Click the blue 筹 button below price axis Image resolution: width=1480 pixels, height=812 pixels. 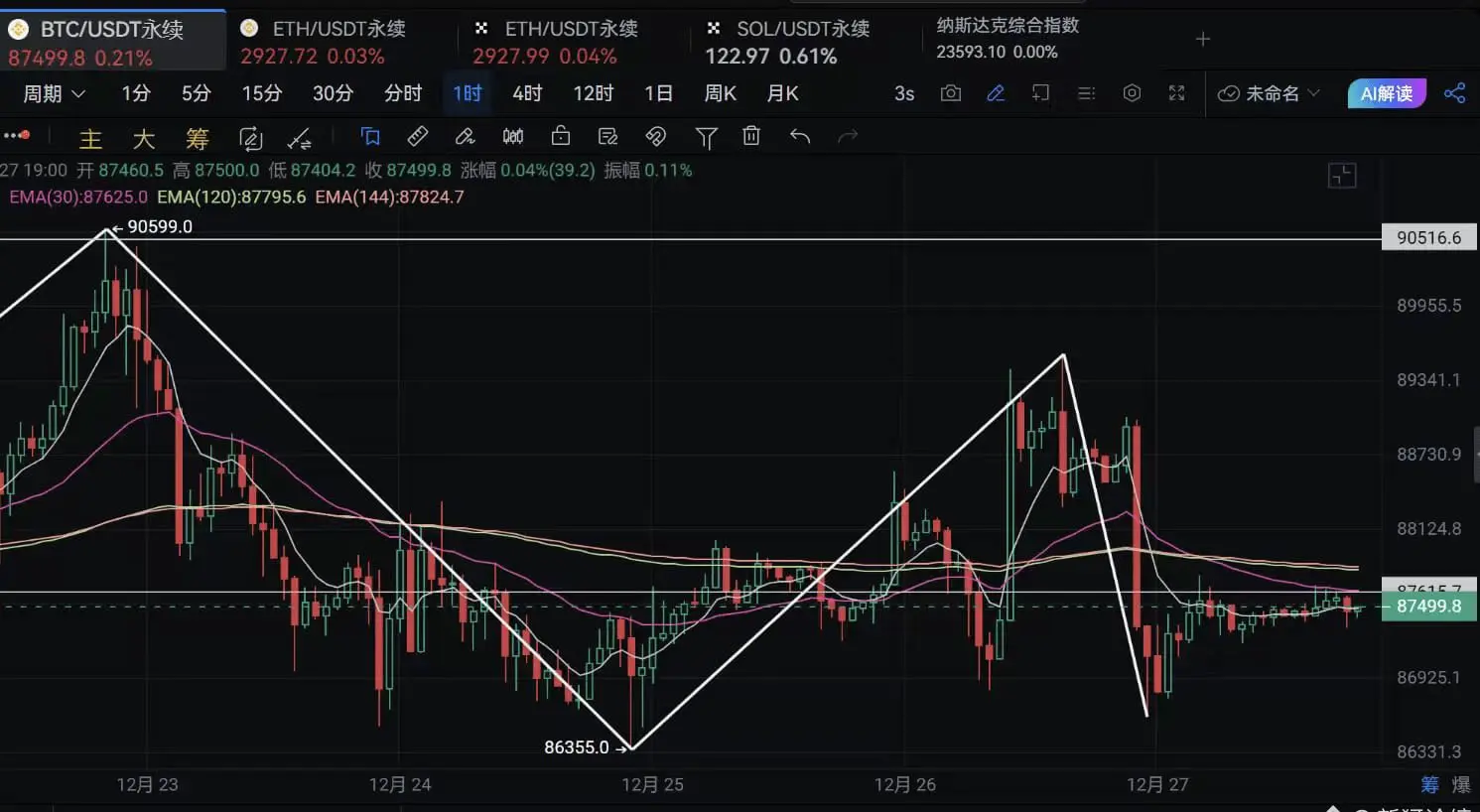1429,785
